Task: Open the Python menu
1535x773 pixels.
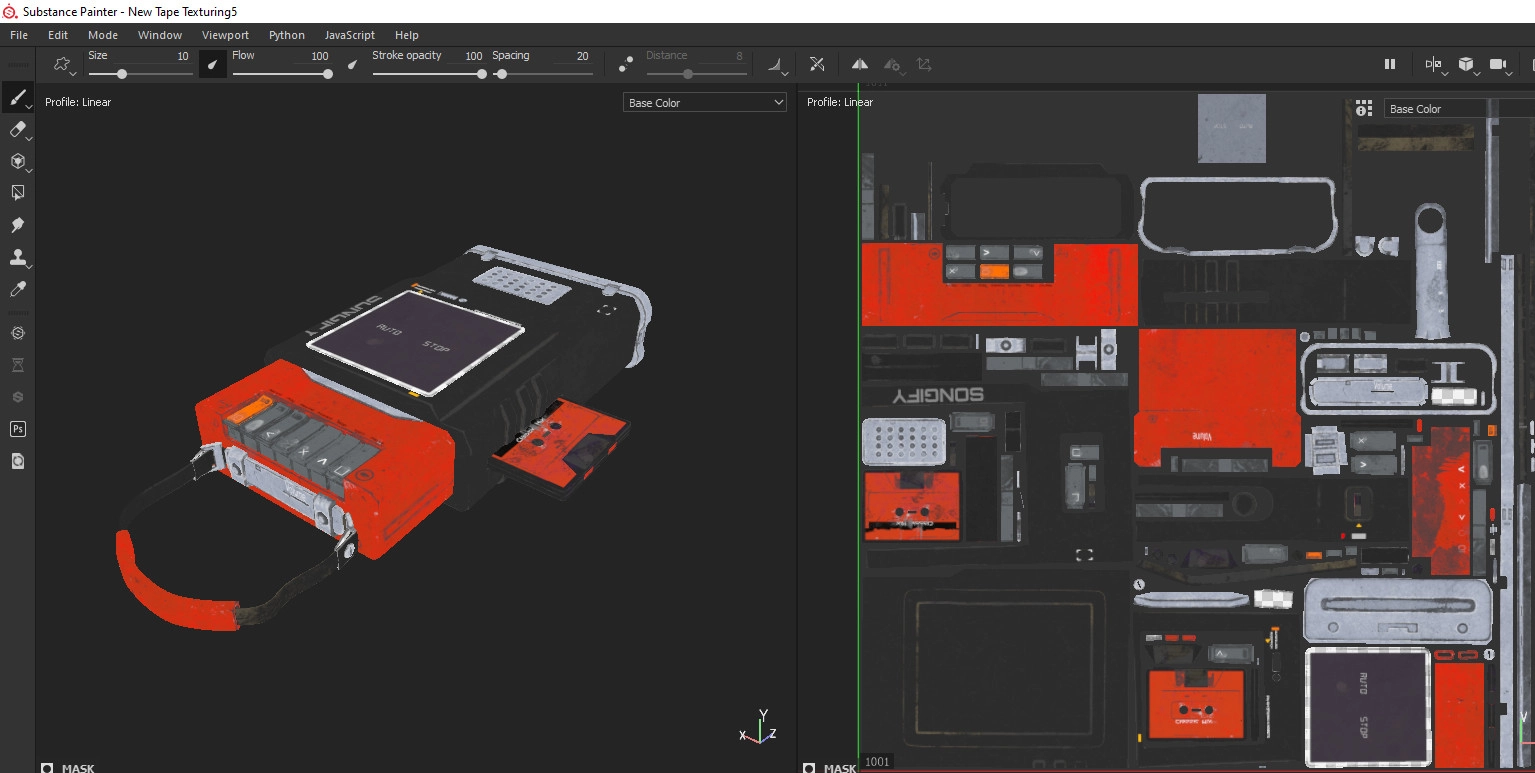Action: [x=286, y=35]
